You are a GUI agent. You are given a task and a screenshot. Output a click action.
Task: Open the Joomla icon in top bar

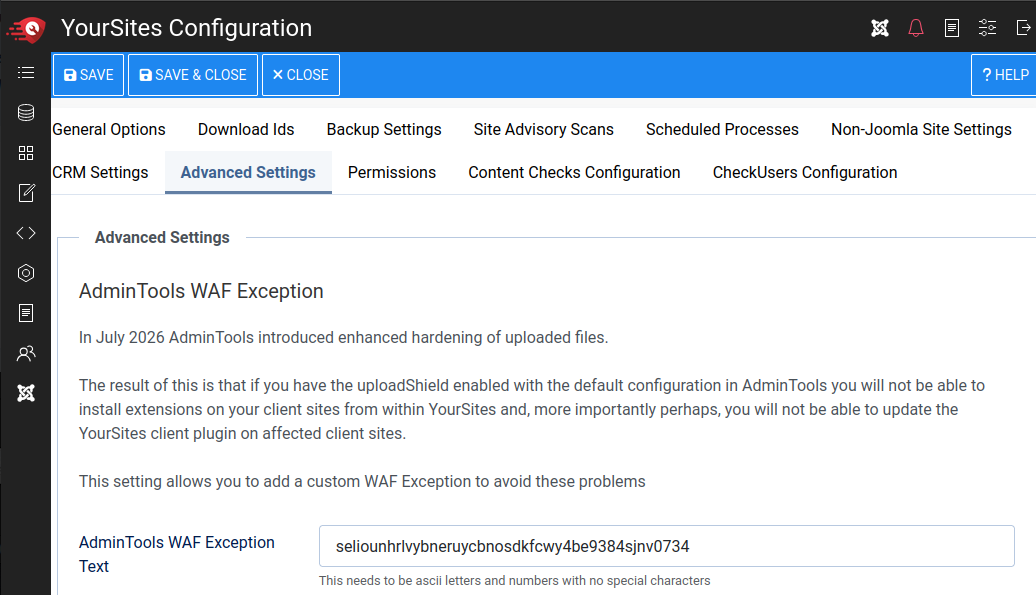(879, 28)
